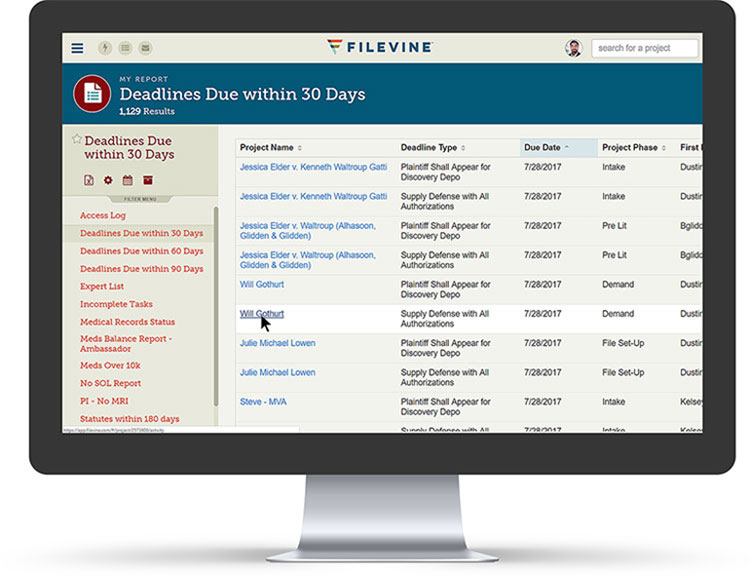The height and width of the screenshot is (577, 750).
Task: Open the Access Log report
Action: 103,215
